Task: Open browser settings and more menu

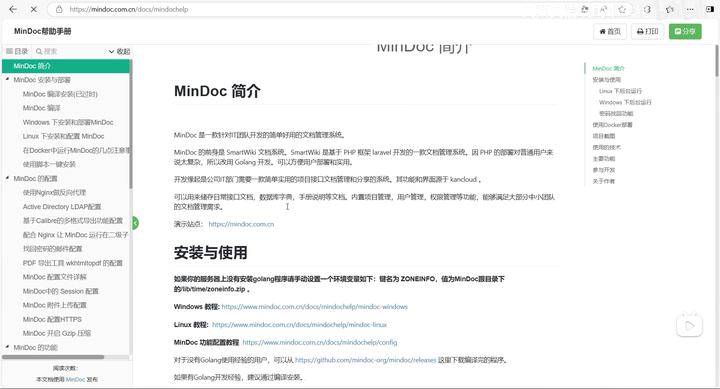Action: tap(690, 9)
